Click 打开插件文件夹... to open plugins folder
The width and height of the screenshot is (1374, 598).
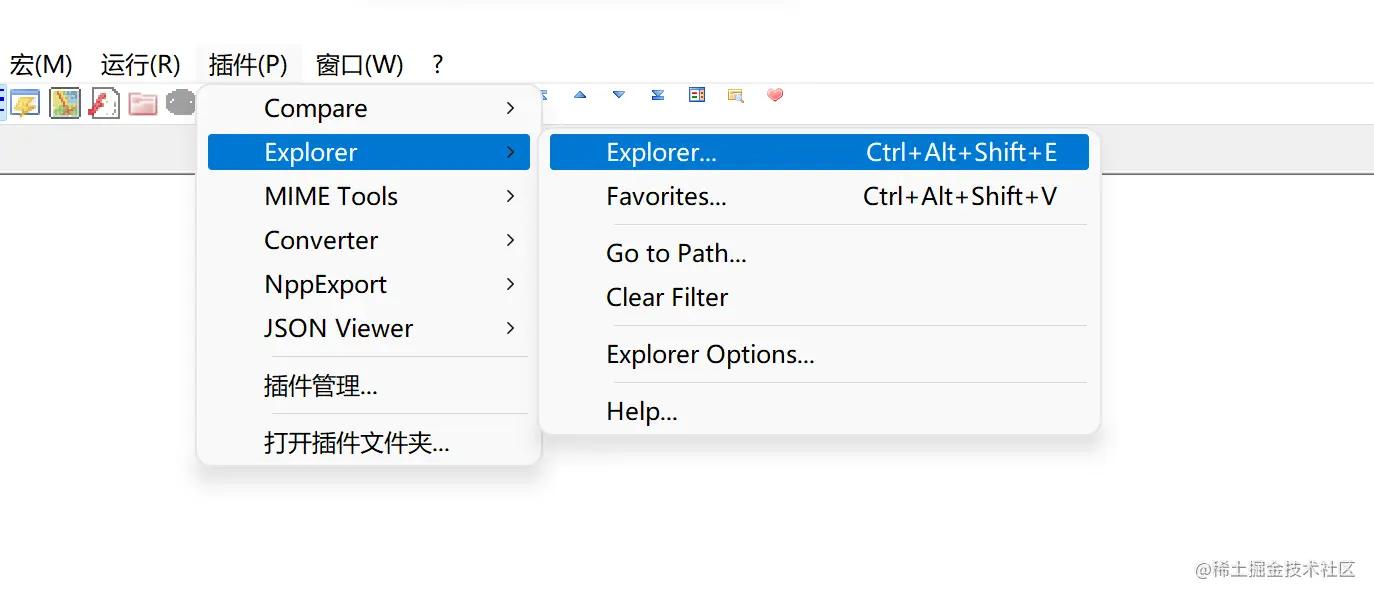(x=356, y=442)
